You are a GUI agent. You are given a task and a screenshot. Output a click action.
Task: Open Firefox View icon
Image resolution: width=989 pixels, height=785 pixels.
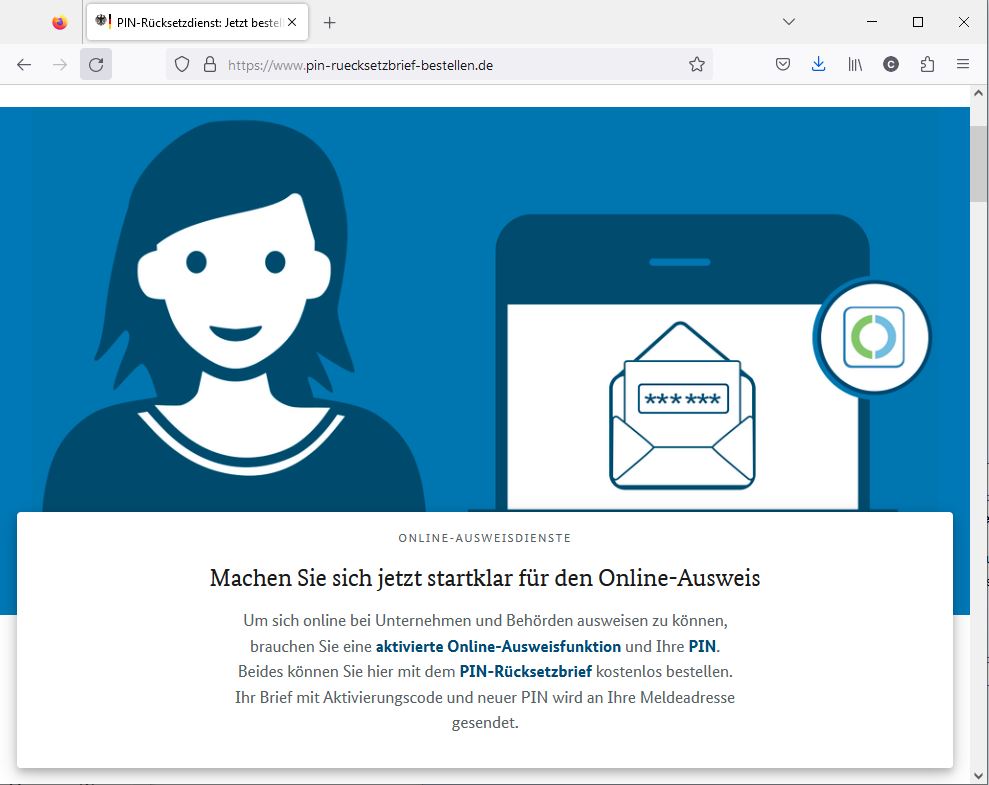[x=59, y=23]
